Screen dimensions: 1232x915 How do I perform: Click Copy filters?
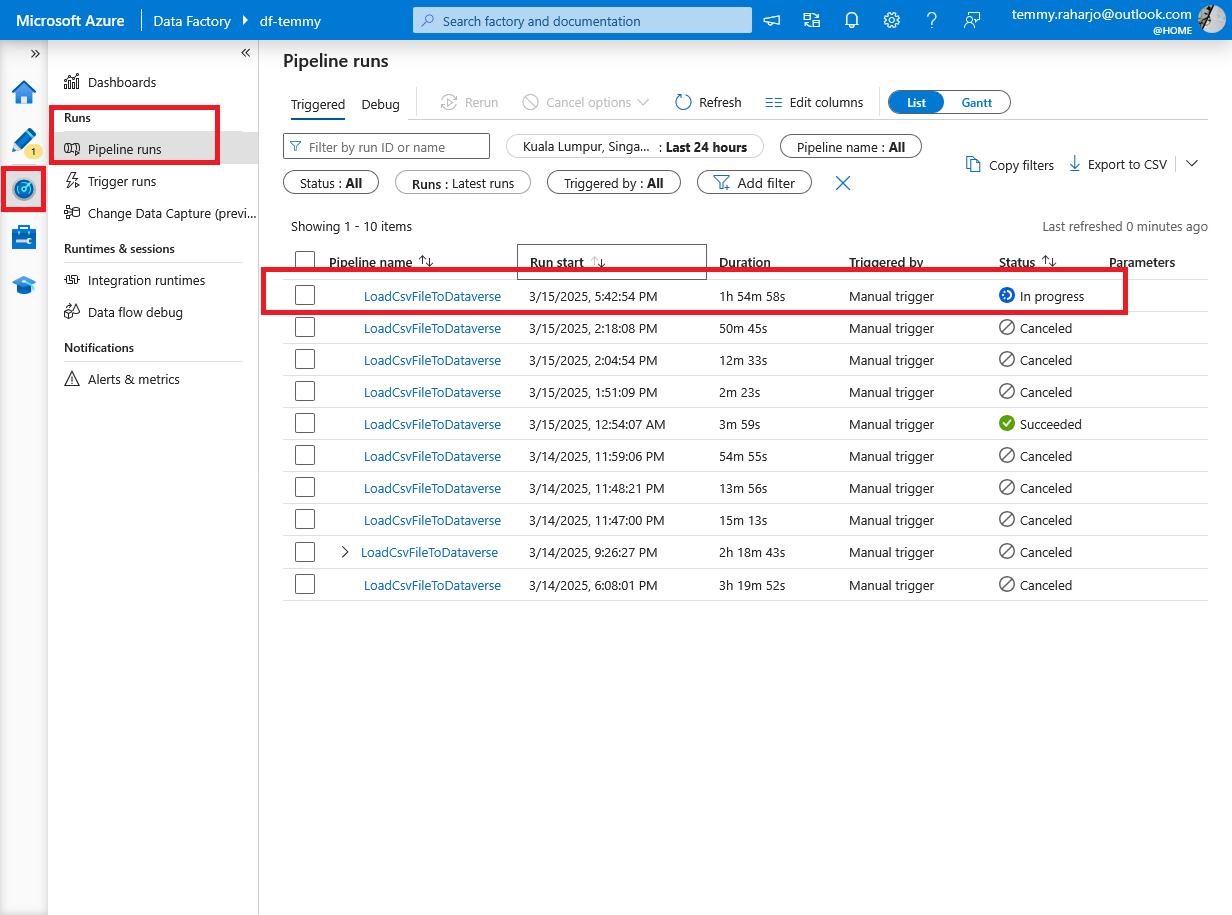point(1010,165)
